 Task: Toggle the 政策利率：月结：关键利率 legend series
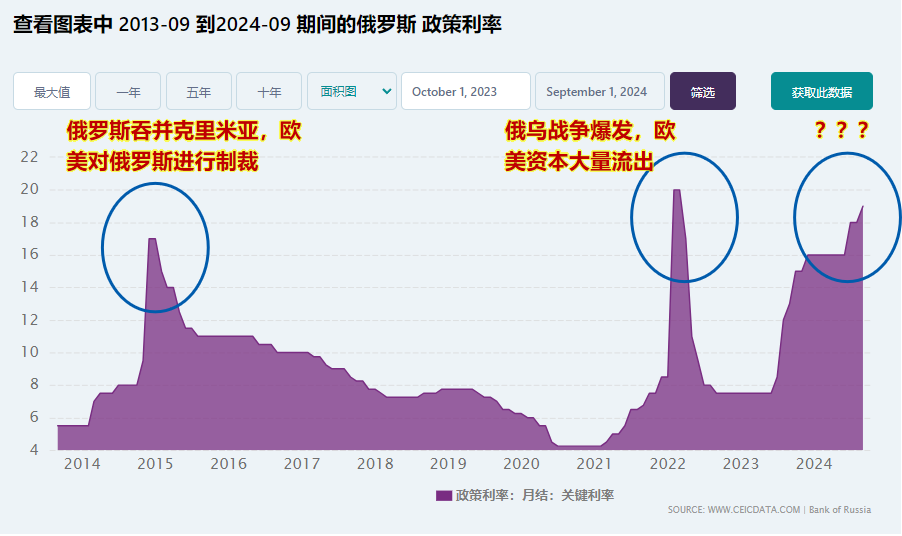(534, 495)
